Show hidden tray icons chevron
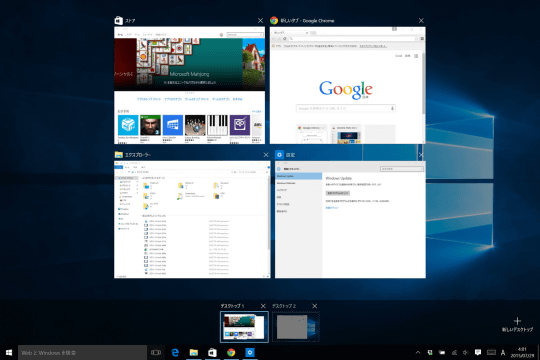This screenshot has width=540, height=360. (x=418, y=352)
